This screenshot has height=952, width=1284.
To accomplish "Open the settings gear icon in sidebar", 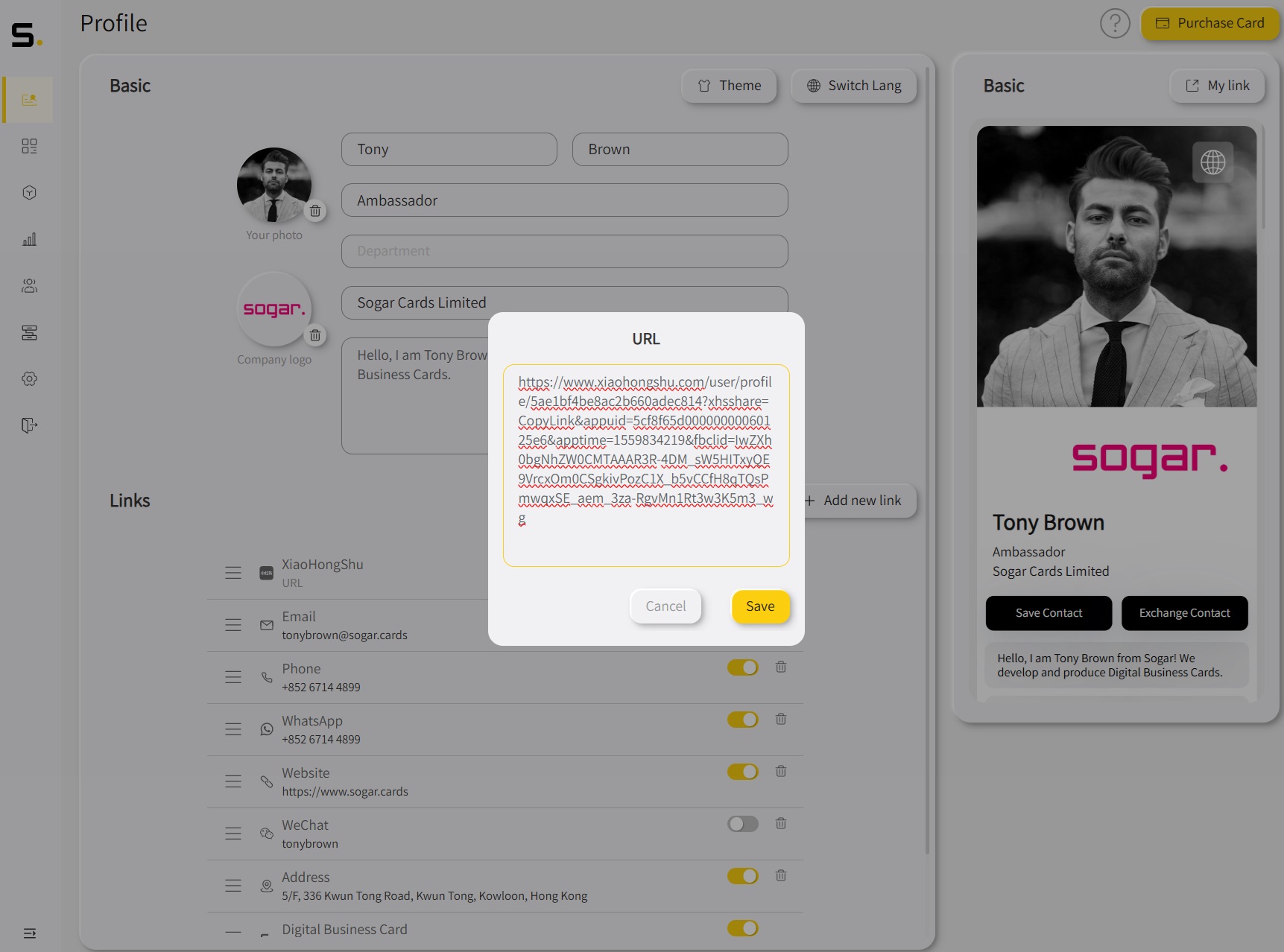I will tap(29, 378).
